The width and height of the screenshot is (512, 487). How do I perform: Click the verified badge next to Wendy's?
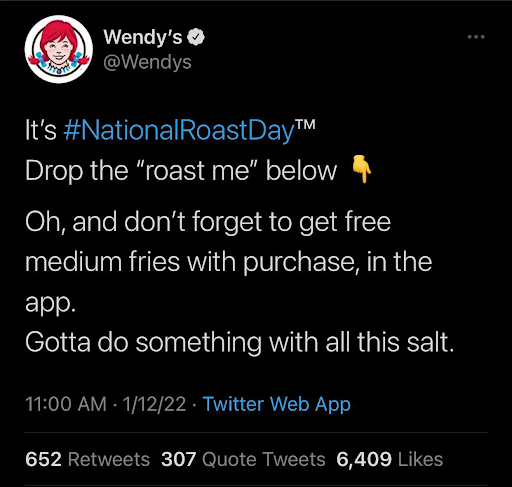(196, 37)
